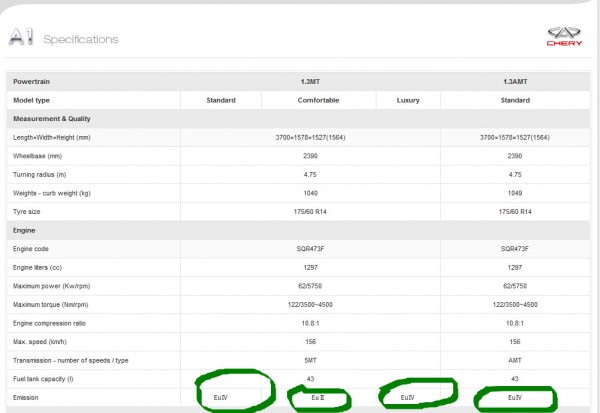Click the Chery brand logo
Viewport: 600px width, 413px height.
tap(564, 37)
